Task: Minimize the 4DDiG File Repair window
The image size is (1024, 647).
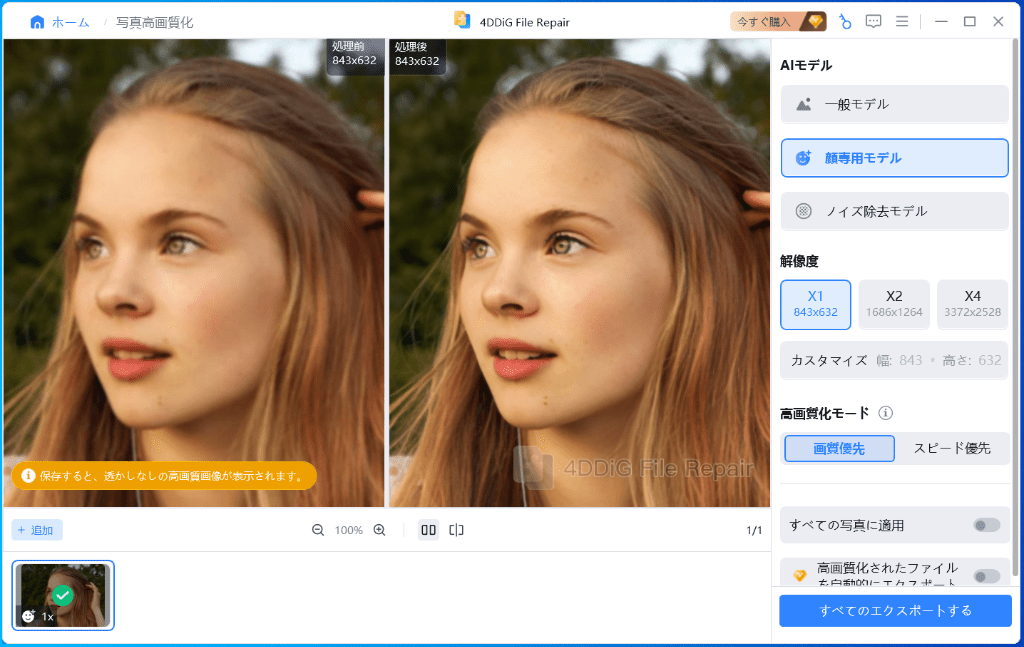Action: pyautogui.click(x=941, y=22)
